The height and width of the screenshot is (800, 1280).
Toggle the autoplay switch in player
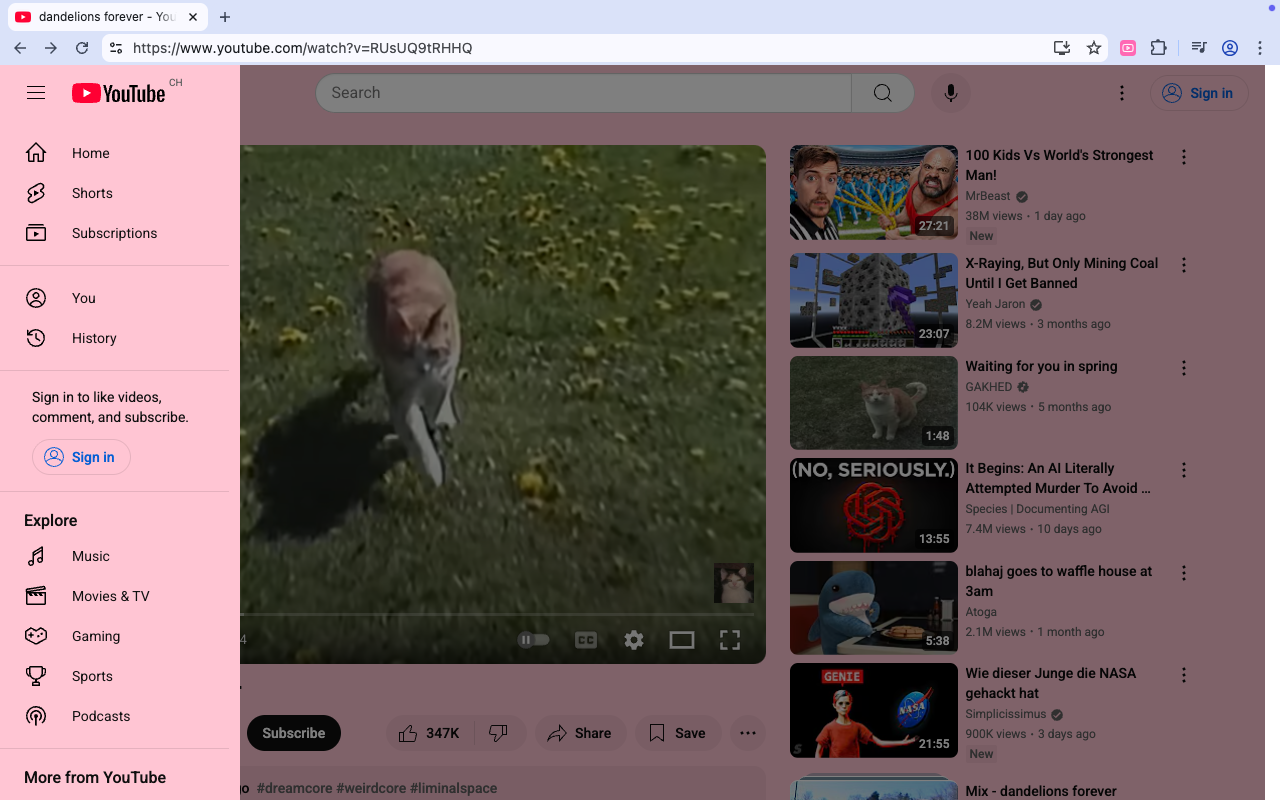point(534,640)
